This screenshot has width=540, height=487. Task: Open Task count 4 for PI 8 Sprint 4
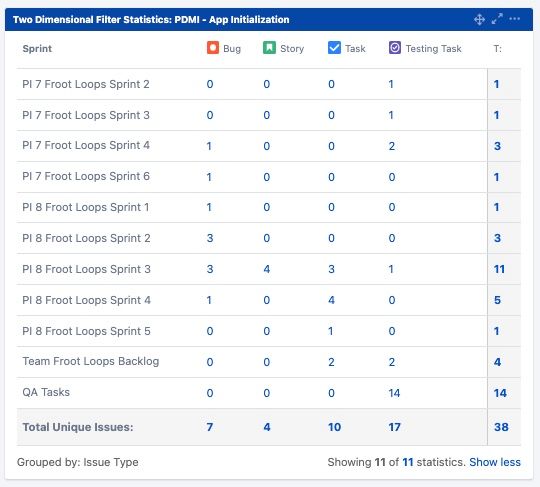331,300
